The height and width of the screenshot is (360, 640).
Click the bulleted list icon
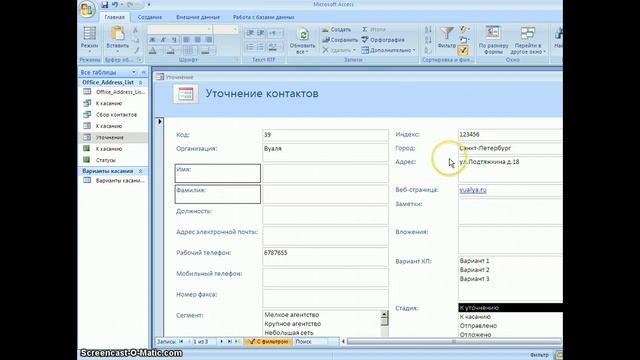coord(260,47)
